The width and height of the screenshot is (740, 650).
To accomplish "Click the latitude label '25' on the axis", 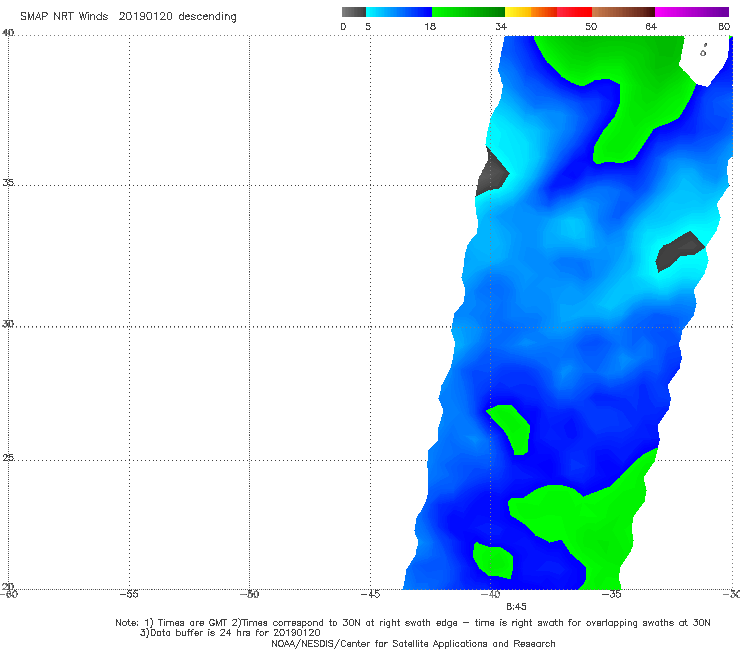I will 8,458.
